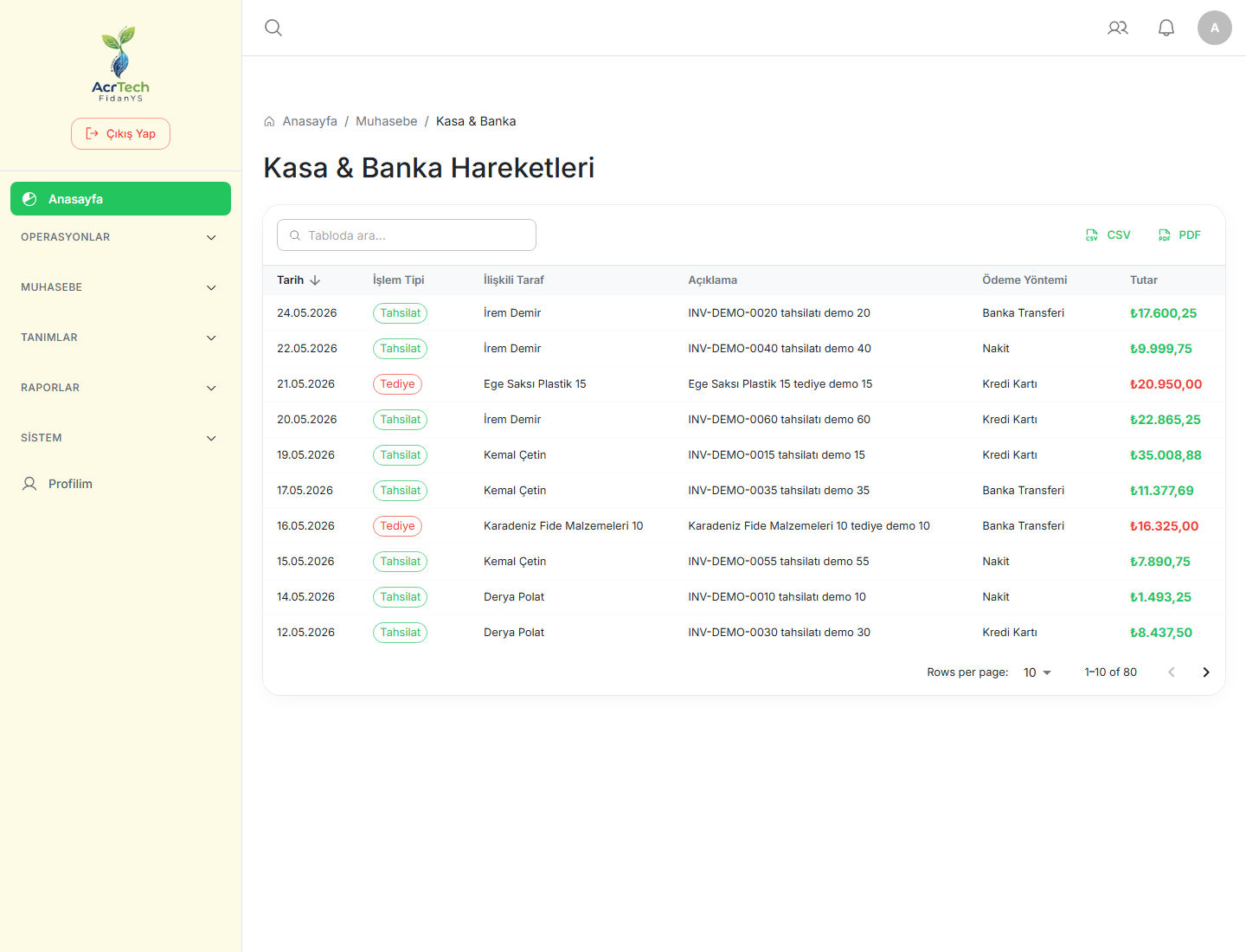
Task: Export table as PDF
Action: (x=1179, y=235)
